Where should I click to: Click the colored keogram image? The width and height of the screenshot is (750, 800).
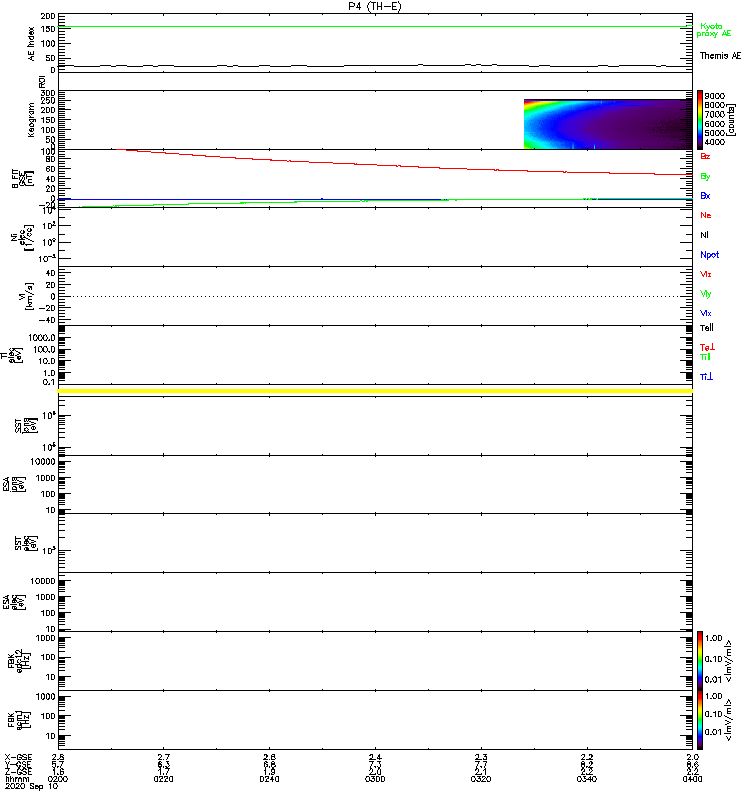point(608,124)
